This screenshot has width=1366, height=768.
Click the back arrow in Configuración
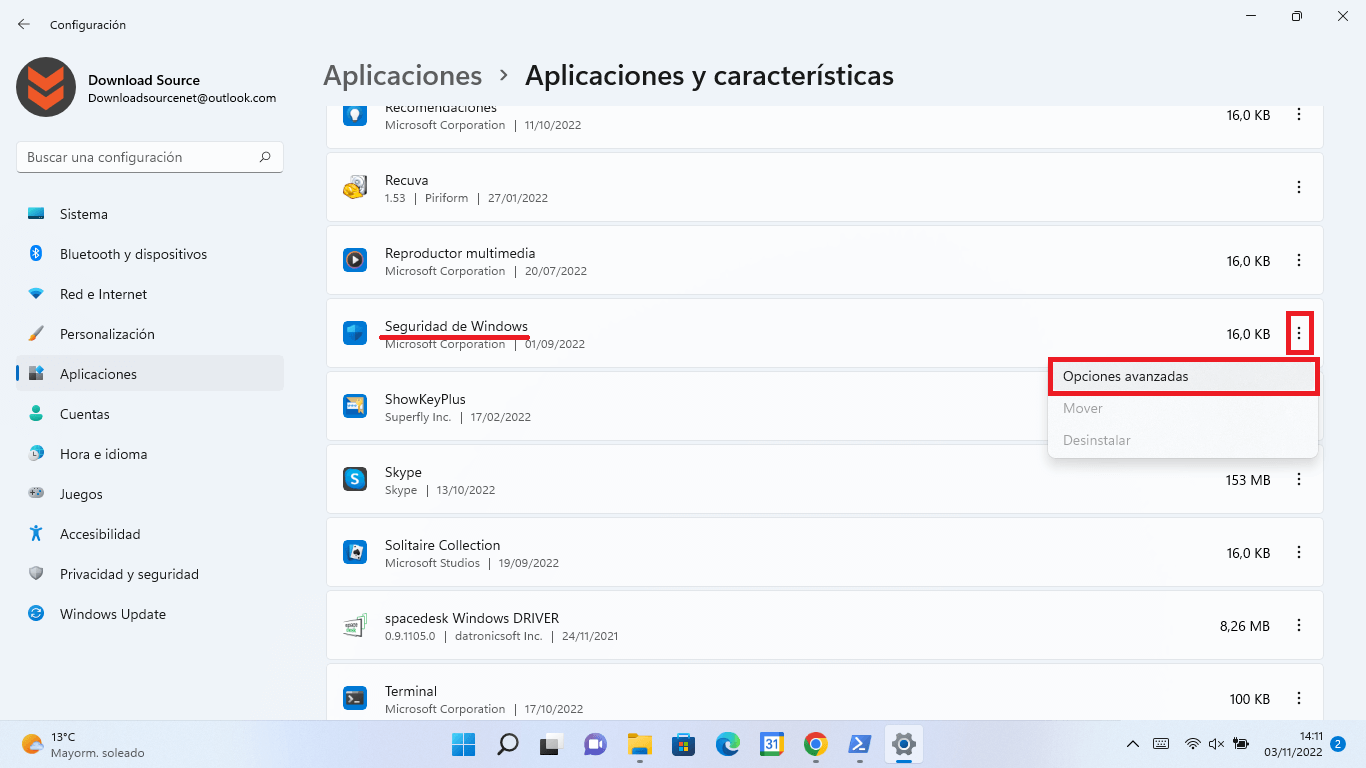click(24, 24)
